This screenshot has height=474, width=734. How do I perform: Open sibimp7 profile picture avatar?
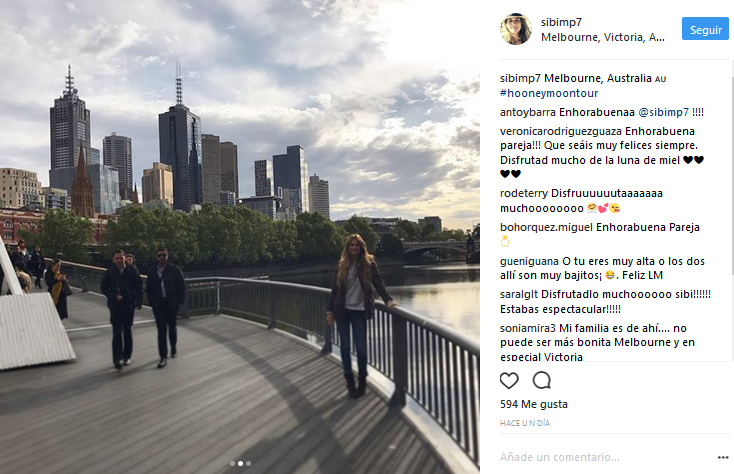[x=516, y=29]
